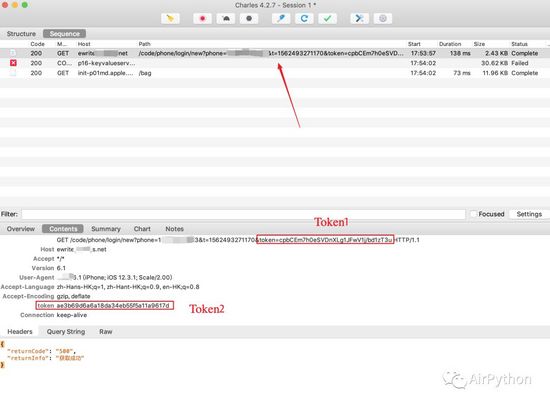Sort by the Size column header
The image size is (550, 405).
(x=479, y=44)
